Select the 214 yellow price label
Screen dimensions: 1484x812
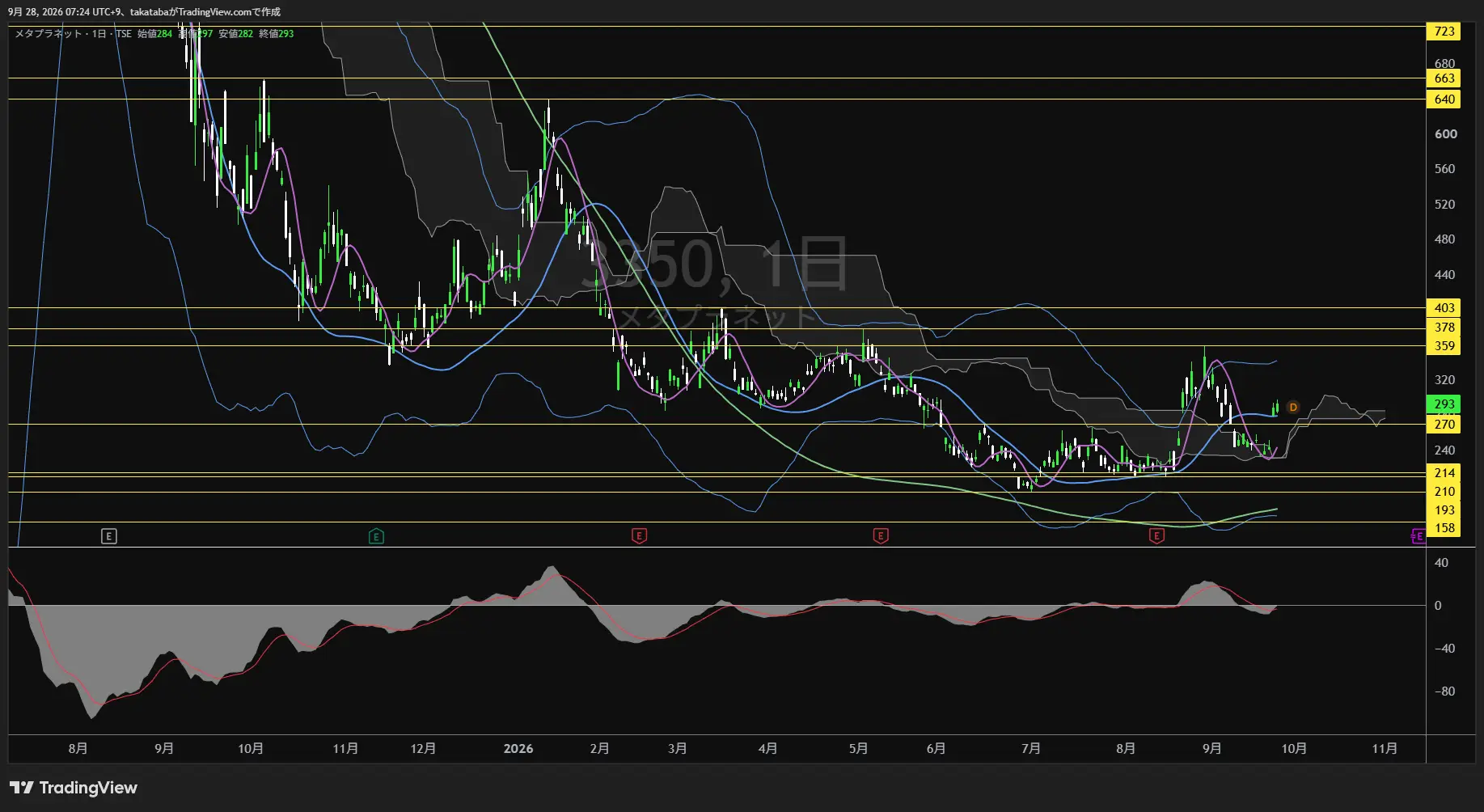pyautogui.click(x=1444, y=472)
